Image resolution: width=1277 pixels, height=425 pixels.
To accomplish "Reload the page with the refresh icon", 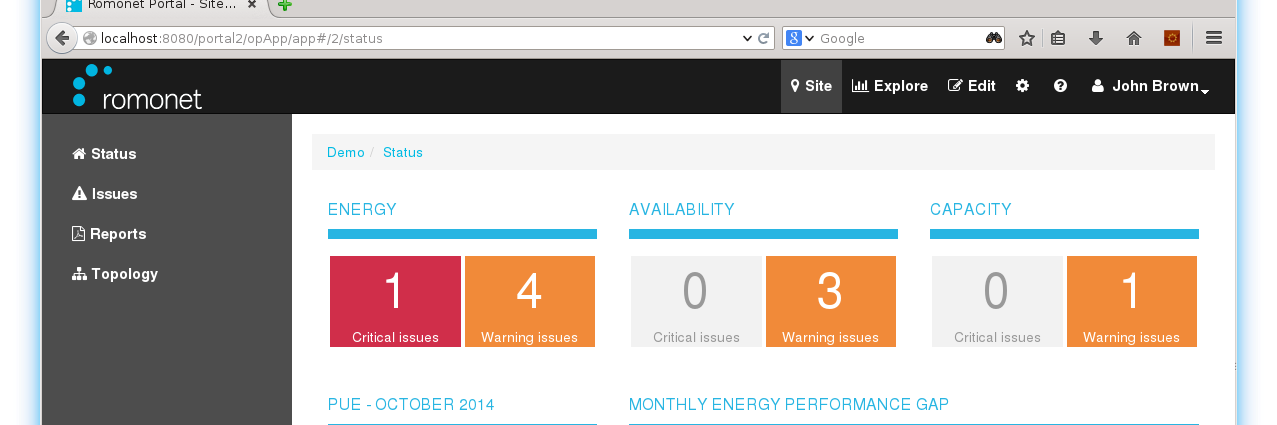I will [x=764, y=38].
